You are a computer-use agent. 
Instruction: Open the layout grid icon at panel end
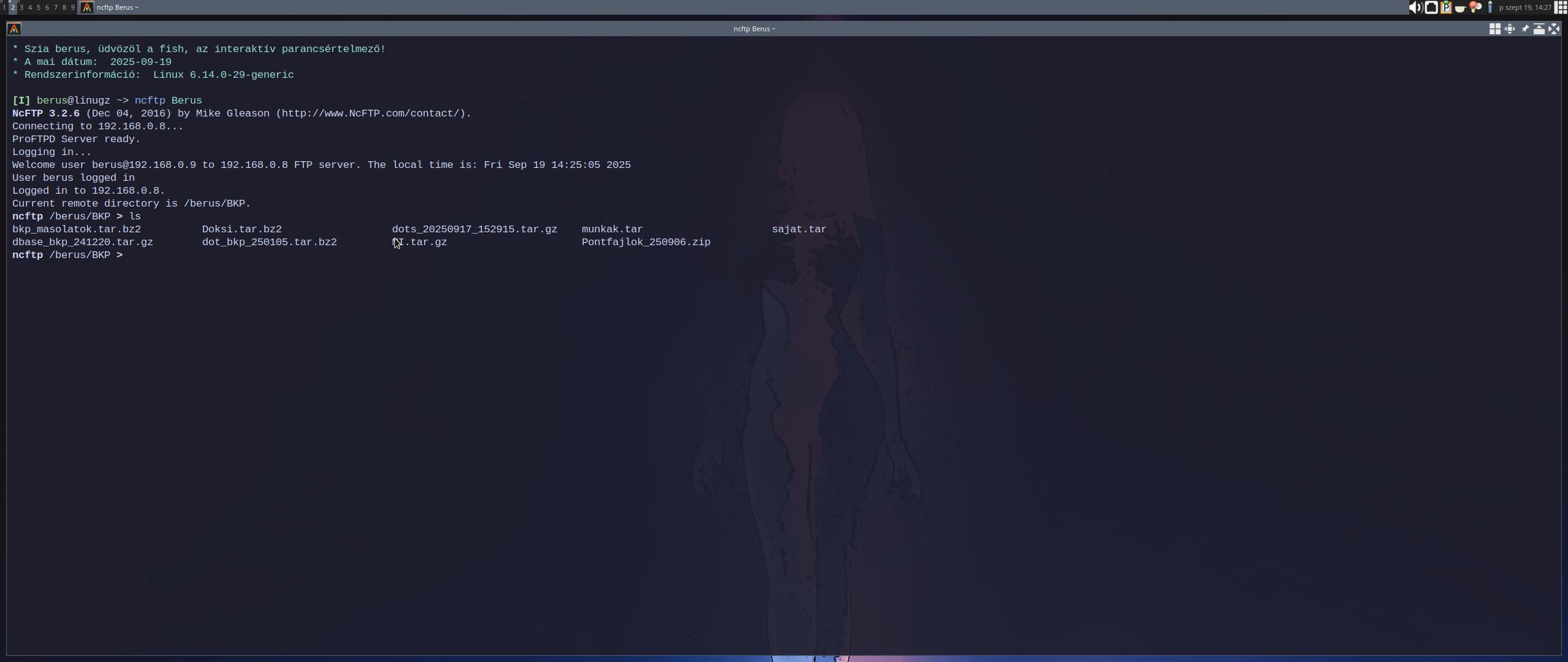1561,7
